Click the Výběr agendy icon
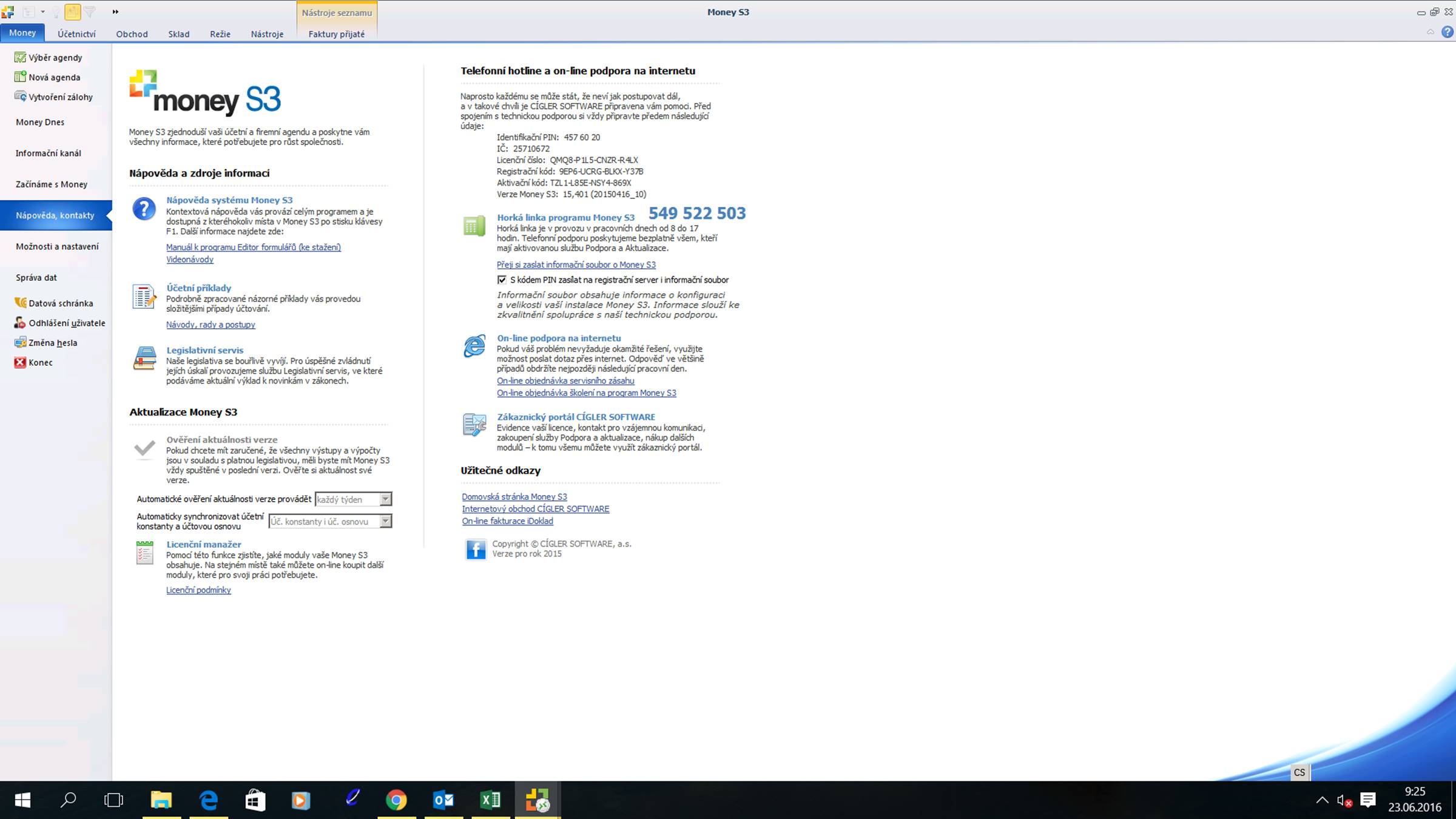 [20, 58]
